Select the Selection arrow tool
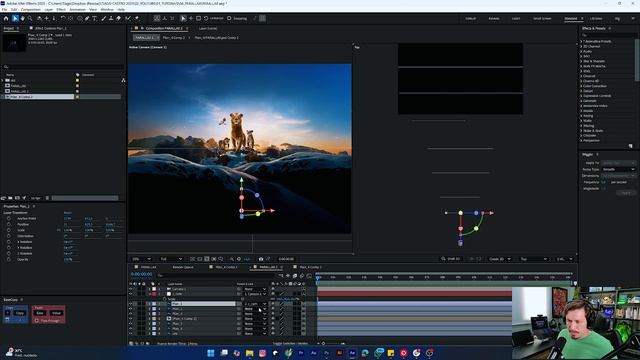The width and height of the screenshot is (640, 360). pyautogui.click(x=15, y=18)
